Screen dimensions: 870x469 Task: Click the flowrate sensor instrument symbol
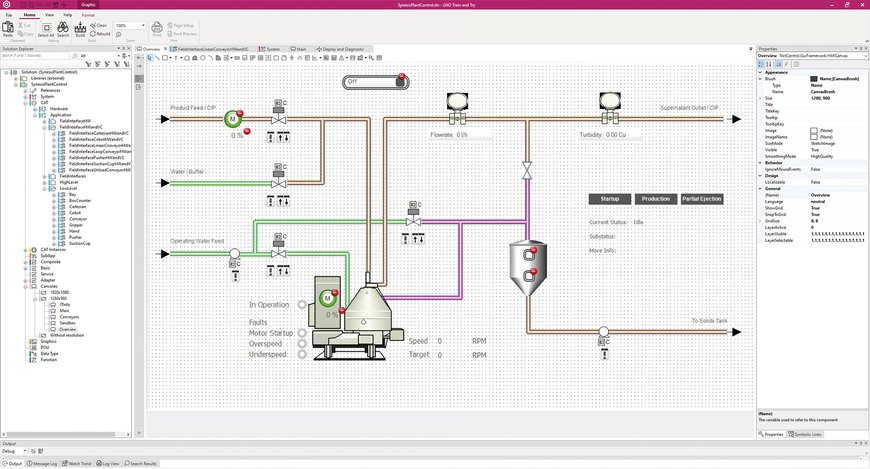click(457, 107)
